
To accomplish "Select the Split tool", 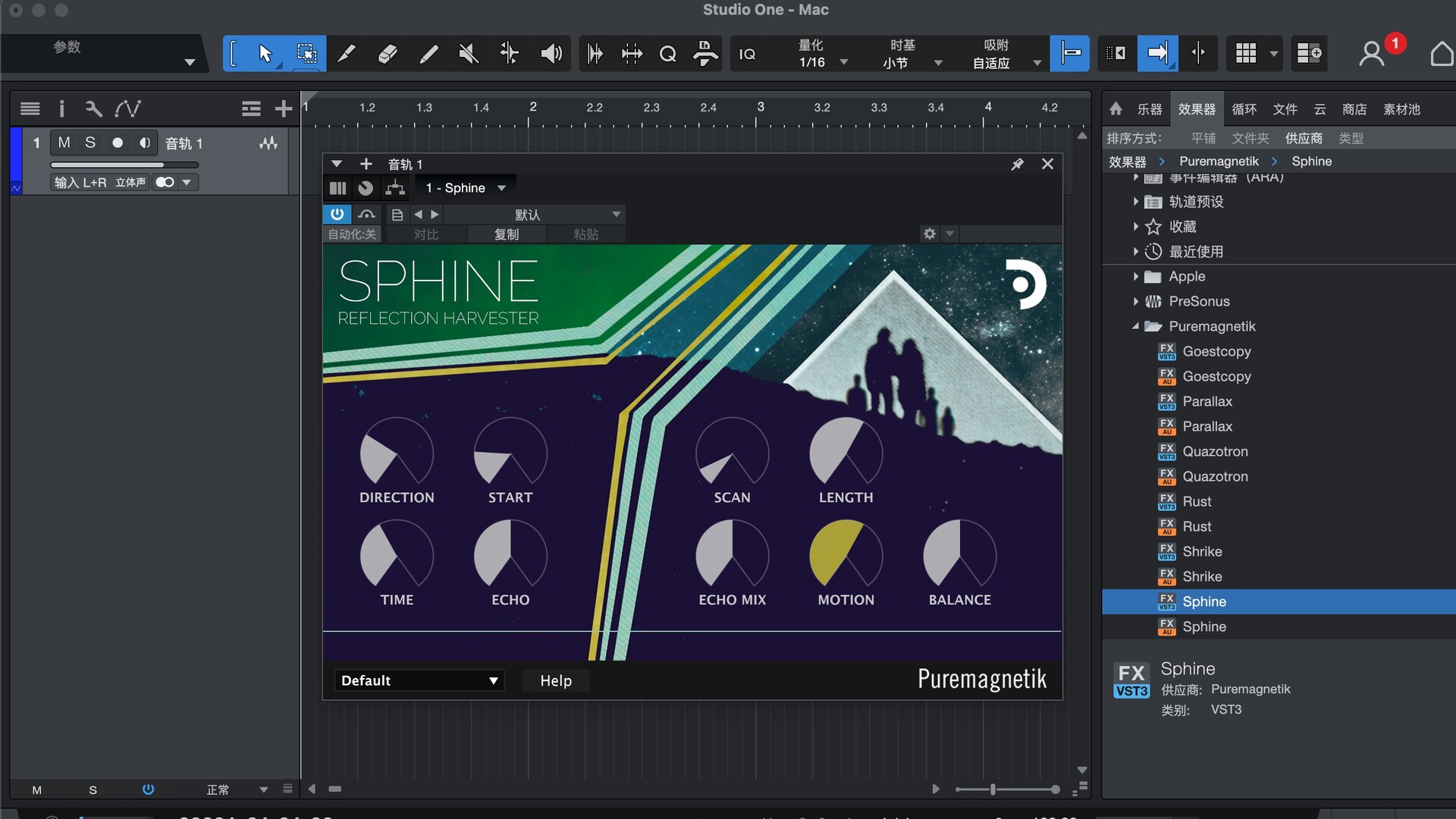I will tap(346, 54).
